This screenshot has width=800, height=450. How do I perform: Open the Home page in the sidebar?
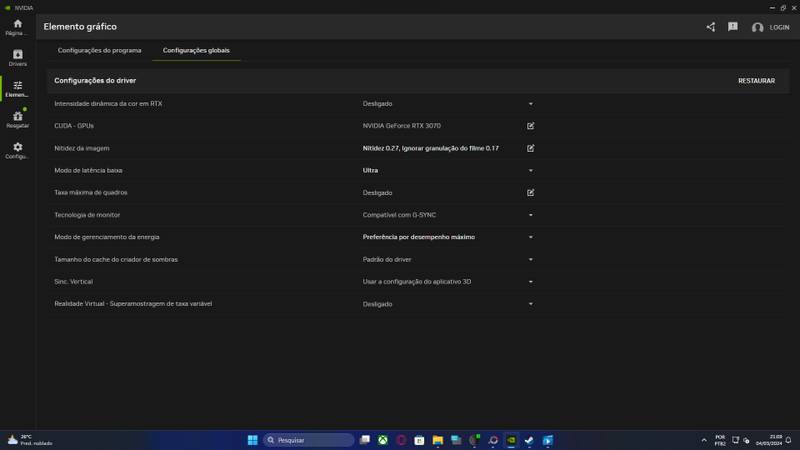[17, 28]
